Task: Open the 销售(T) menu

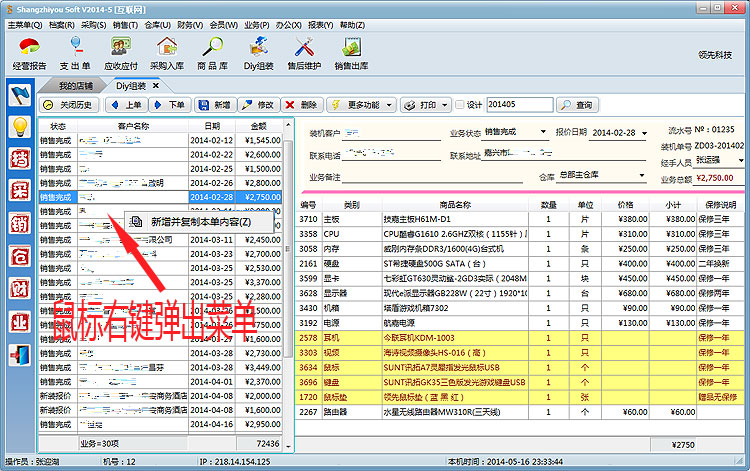Action: 125,25
